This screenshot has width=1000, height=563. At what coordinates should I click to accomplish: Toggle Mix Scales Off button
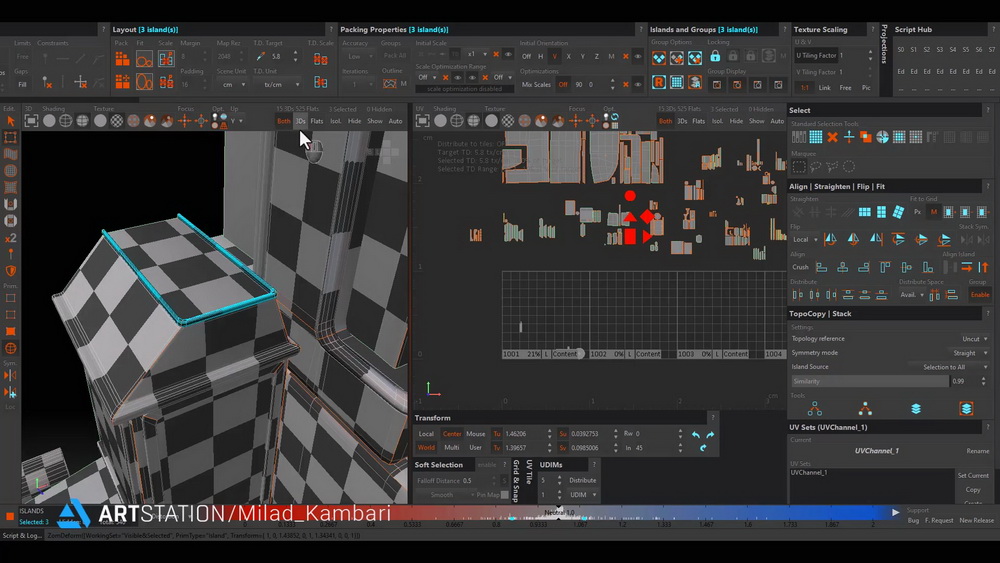coord(563,84)
